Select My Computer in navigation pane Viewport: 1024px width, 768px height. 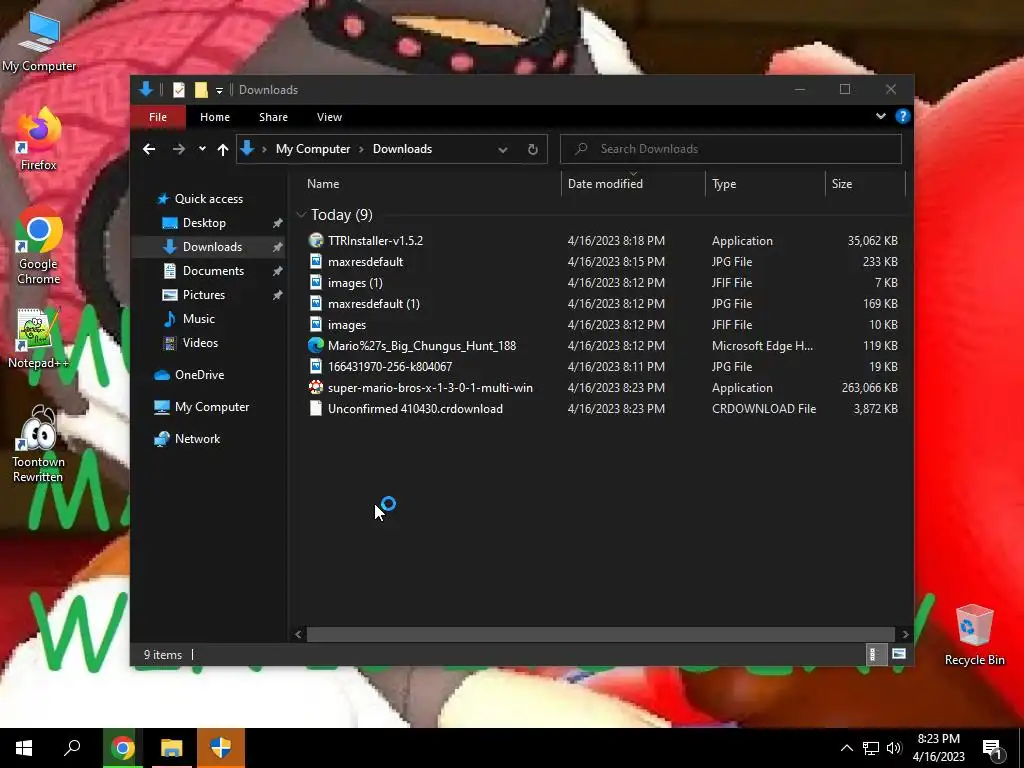pyautogui.click(x=212, y=407)
